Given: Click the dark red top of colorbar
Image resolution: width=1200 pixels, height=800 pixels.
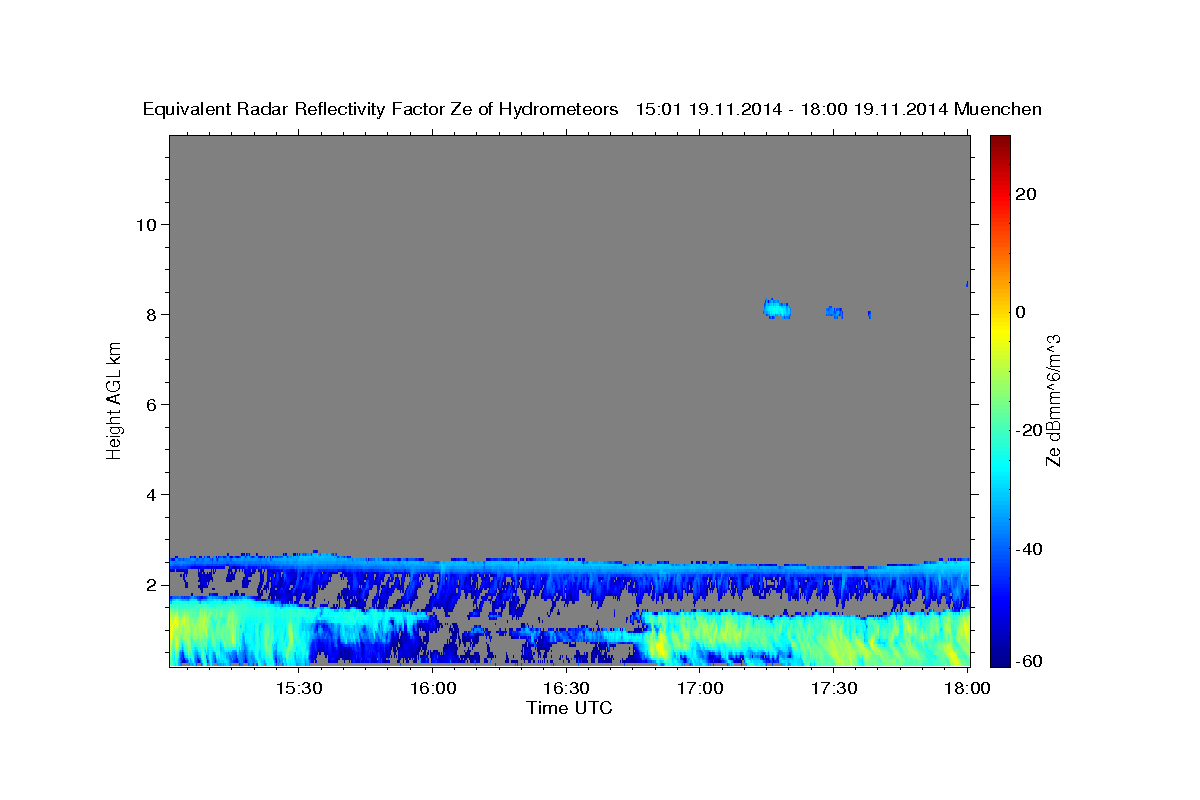Looking at the screenshot, I should click(x=1000, y=145).
